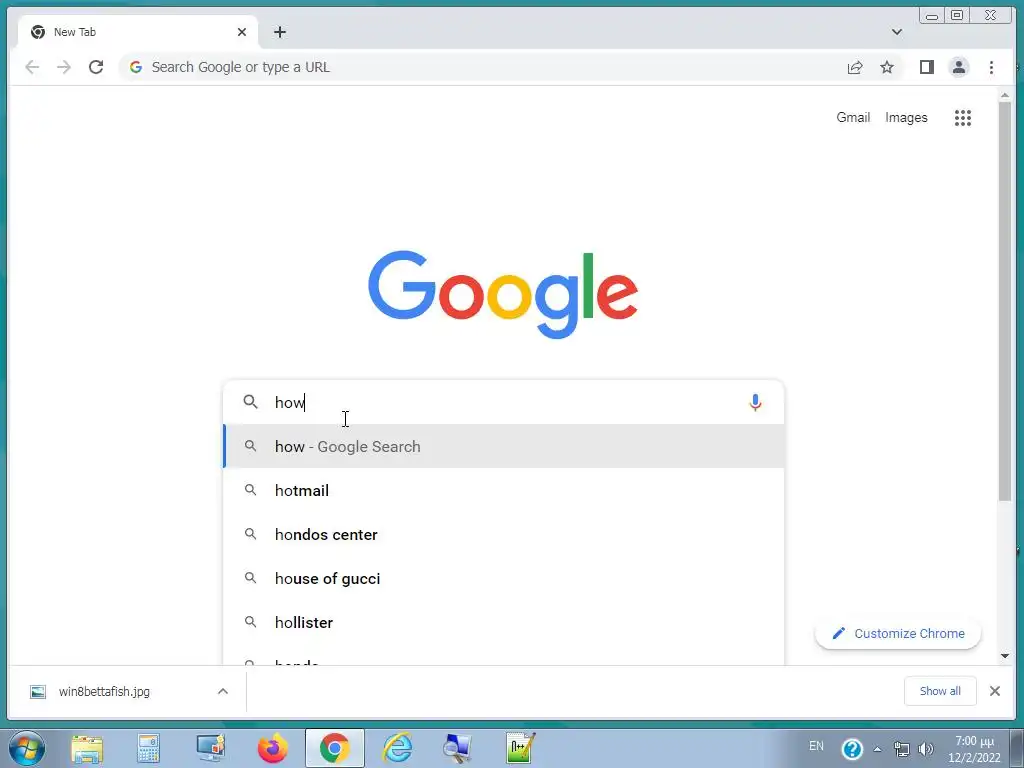The height and width of the screenshot is (768, 1024).
Task: Open a new tab with plus button
Action: [280, 32]
